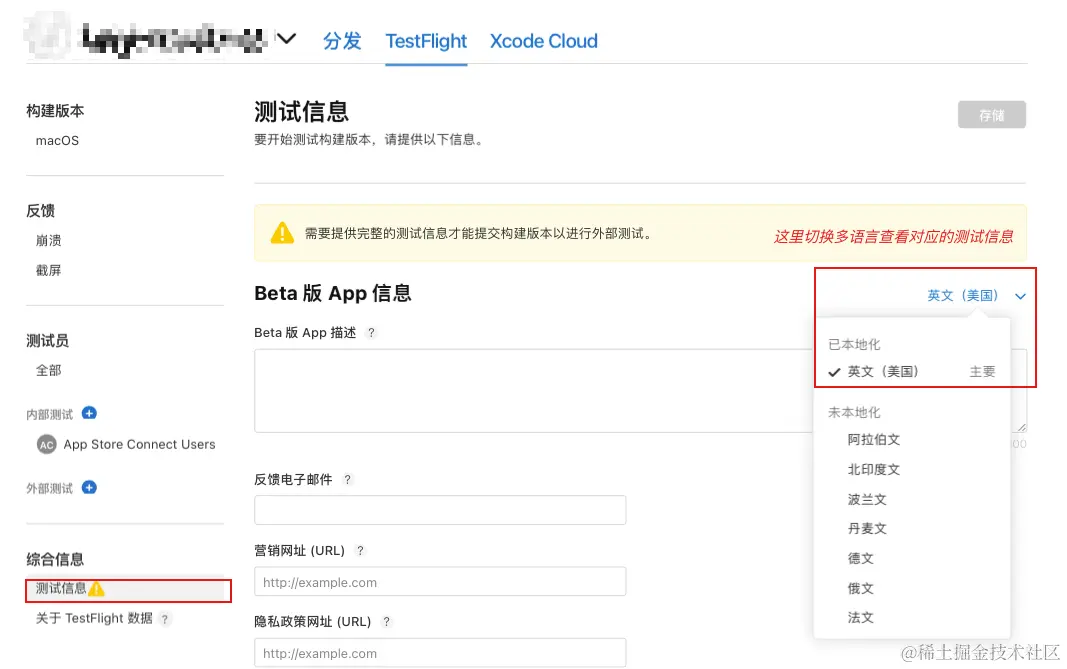
Task: Click the 主要 label in language list
Action: [x=983, y=372]
